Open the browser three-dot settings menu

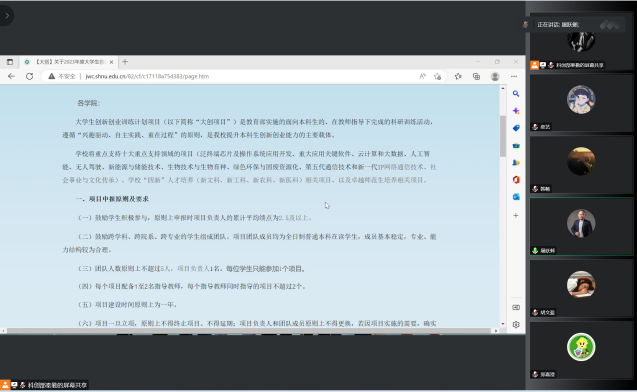(x=514, y=76)
